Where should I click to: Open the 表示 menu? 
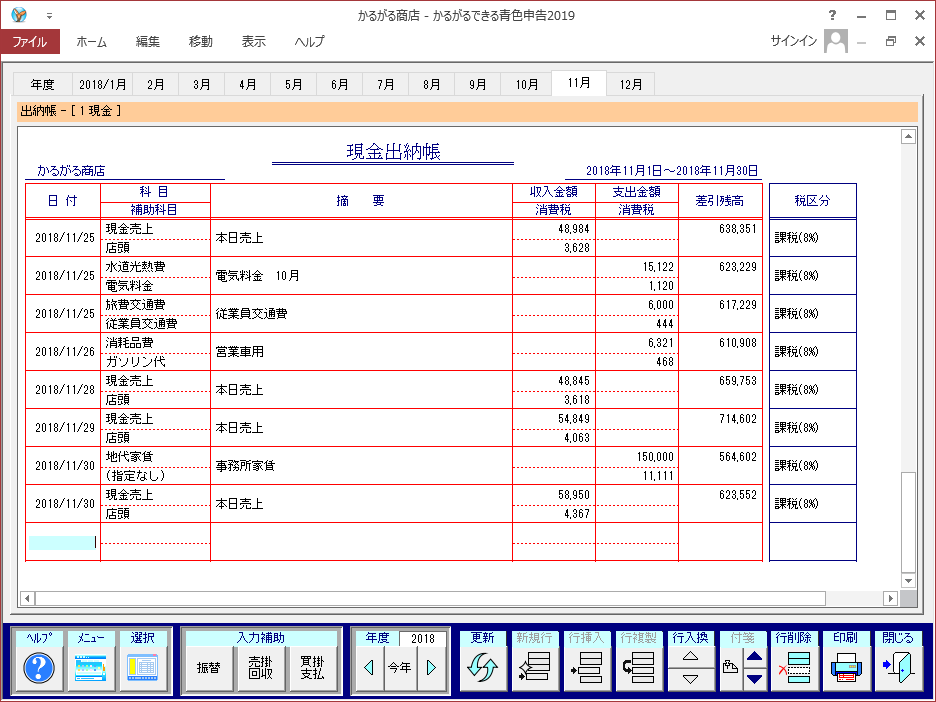click(254, 42)
